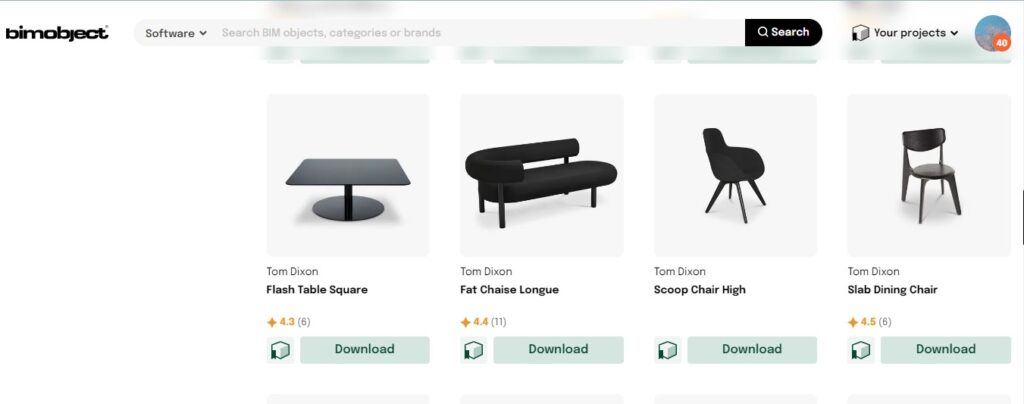This screenshot has height=404, width=1024.
Task: Download the Flash Table Square object
Action: pyautogui.click(x=365, y=350)
